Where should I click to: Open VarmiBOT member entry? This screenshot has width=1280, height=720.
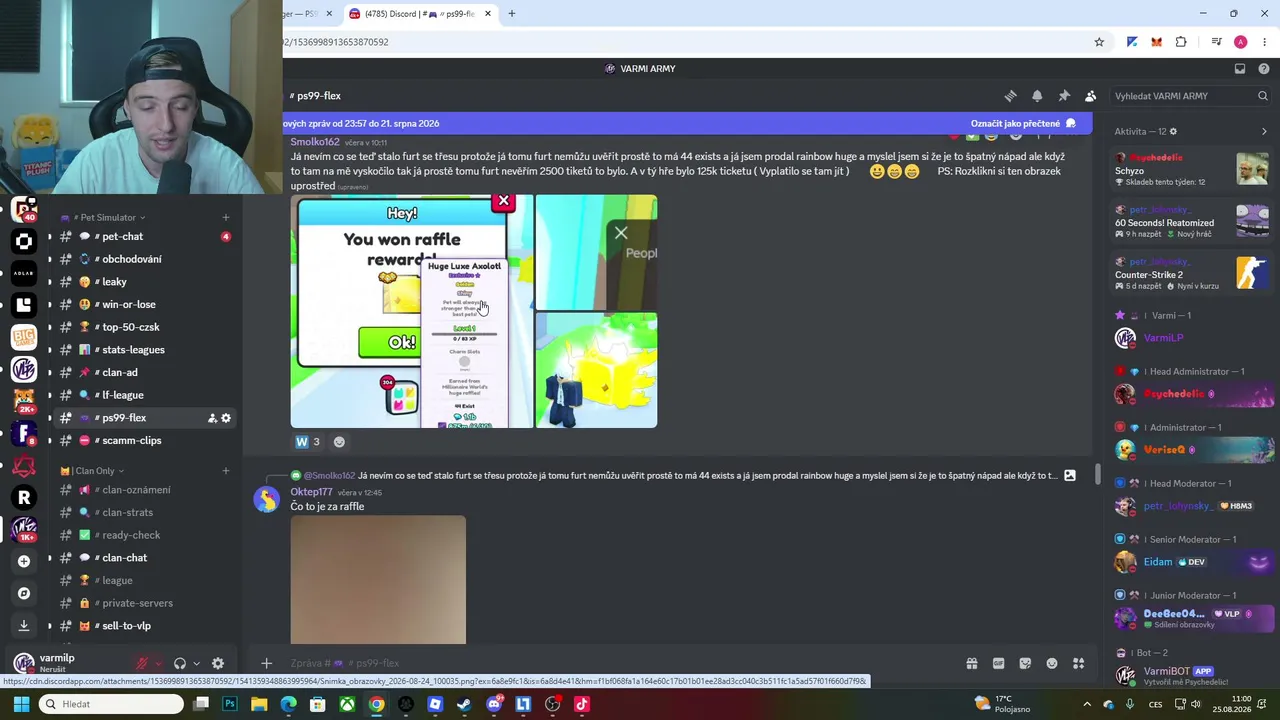(x=1193, y=675)
